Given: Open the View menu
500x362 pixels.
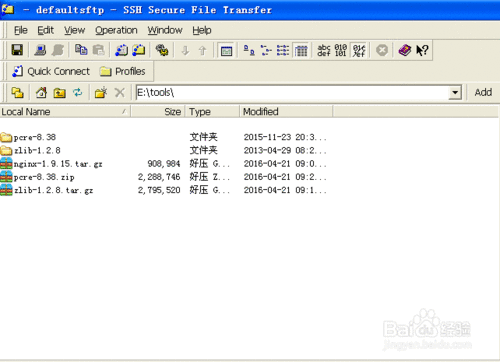Looking at the screenshot, I should pyautogui.click(x=75, y=30).
